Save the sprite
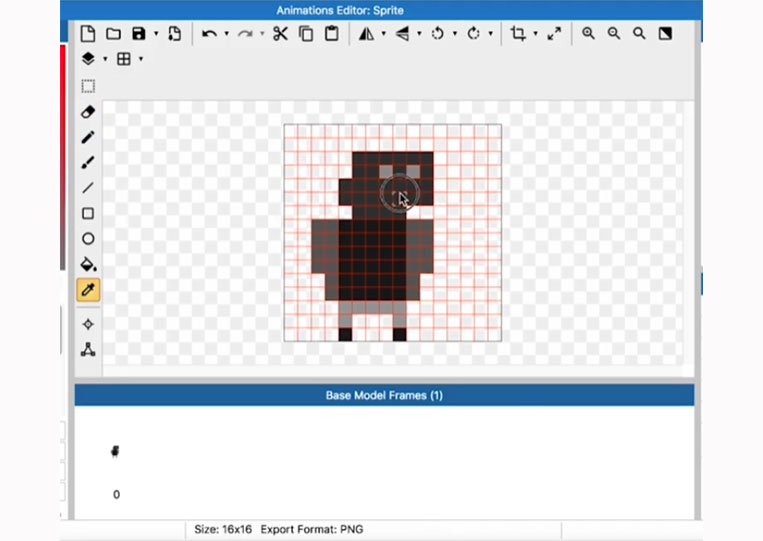This screenshot has width=763, height=541. (139, 34)
